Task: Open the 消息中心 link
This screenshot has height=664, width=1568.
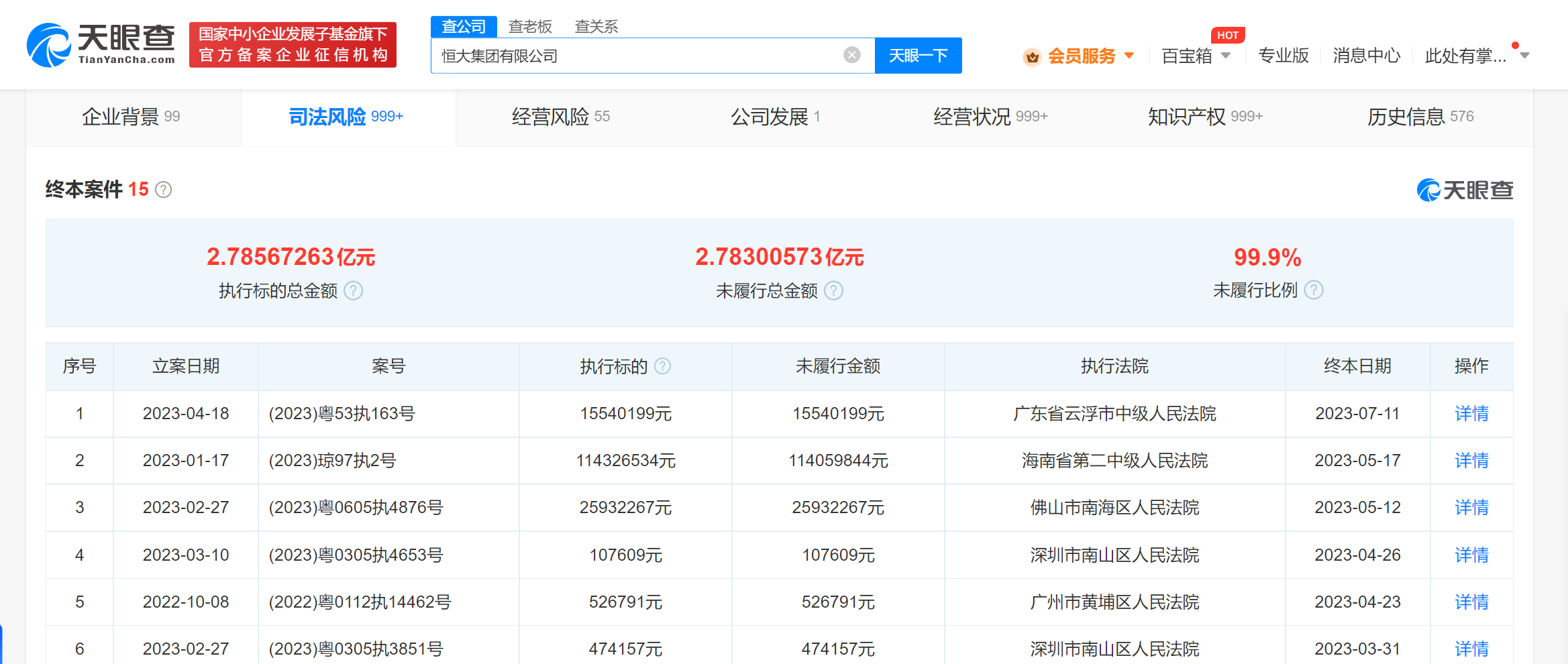Action: (x=1366, y=56)
